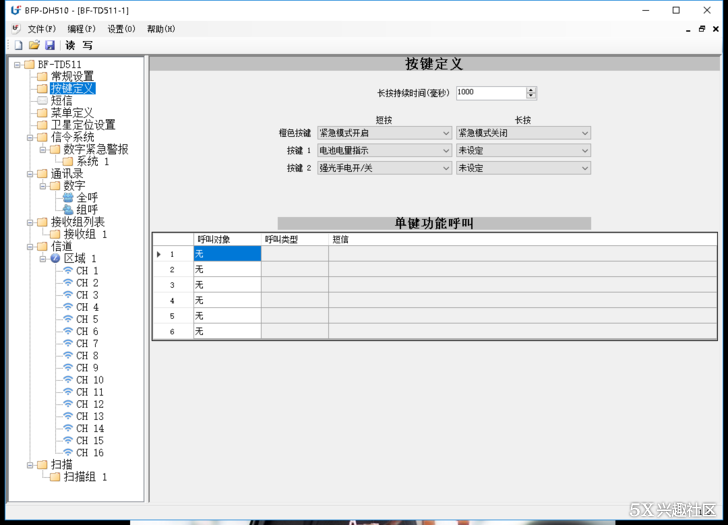Click the New file toolbar icon
This screenshot has height=525, width=728.
(18, 45)
